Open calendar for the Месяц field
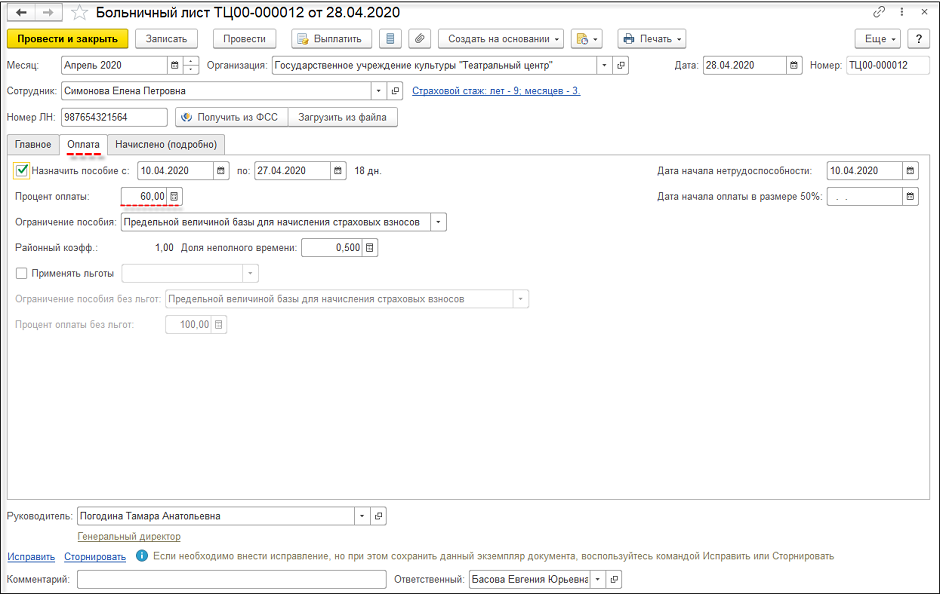This screenshot has width=940, height=594. [174, 65]
